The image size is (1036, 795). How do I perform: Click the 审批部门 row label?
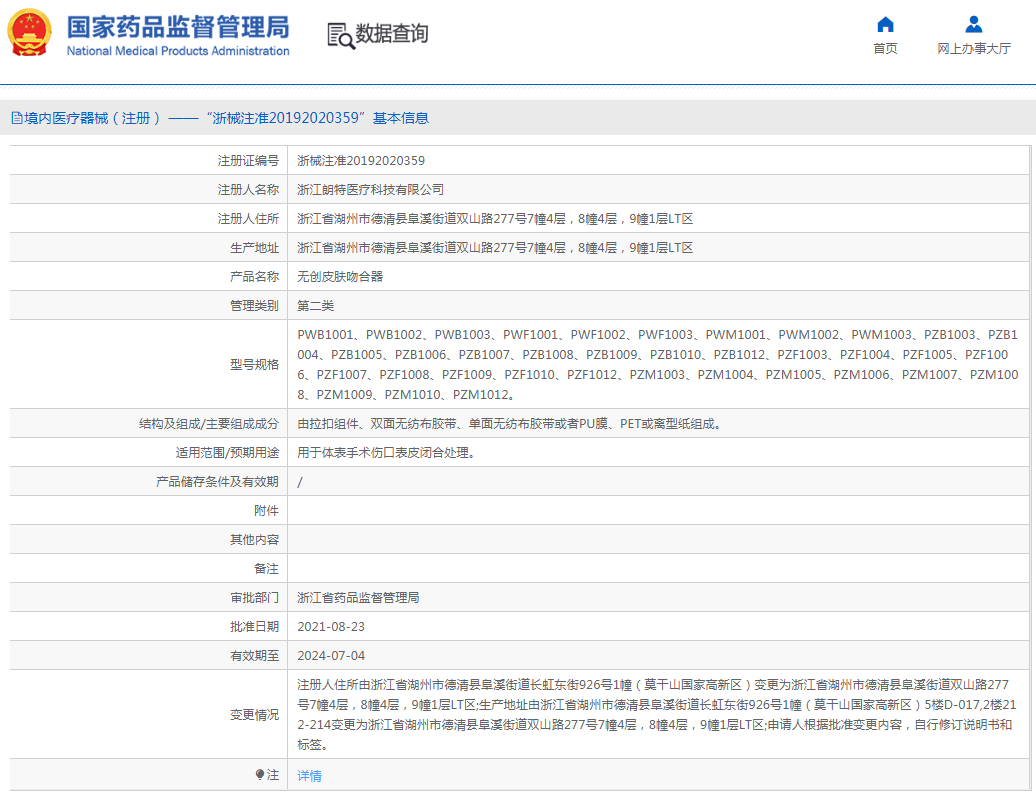coord(254,597)
